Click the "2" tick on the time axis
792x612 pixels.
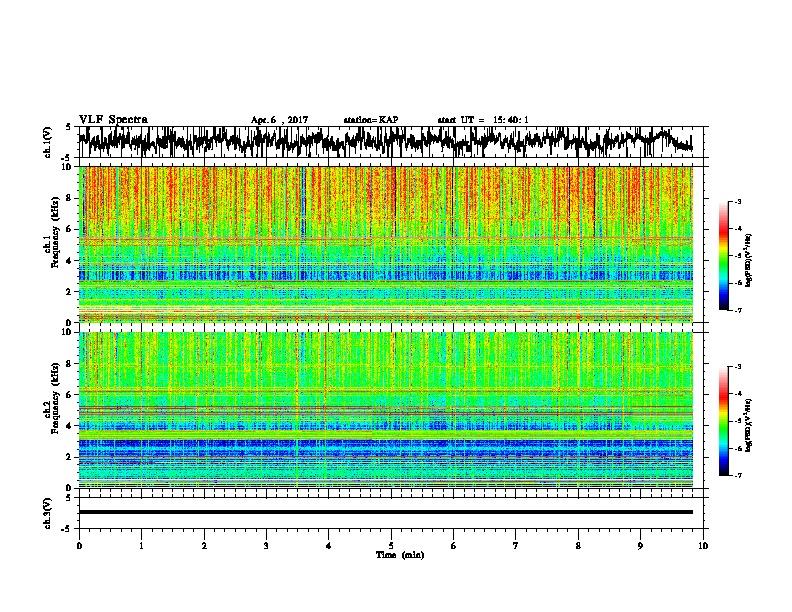point(204,546)
